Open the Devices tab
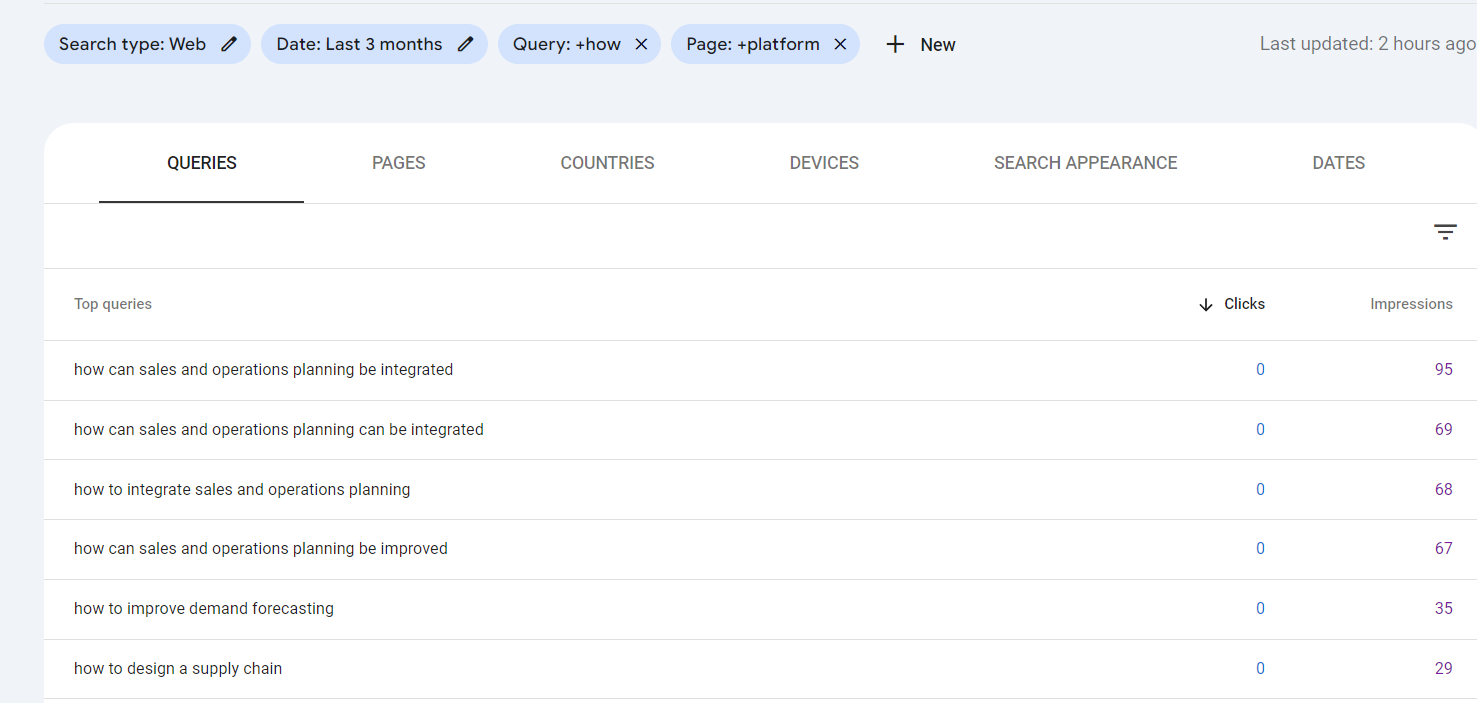Viewport: 1477px width, 703px height. click(824, 163)
